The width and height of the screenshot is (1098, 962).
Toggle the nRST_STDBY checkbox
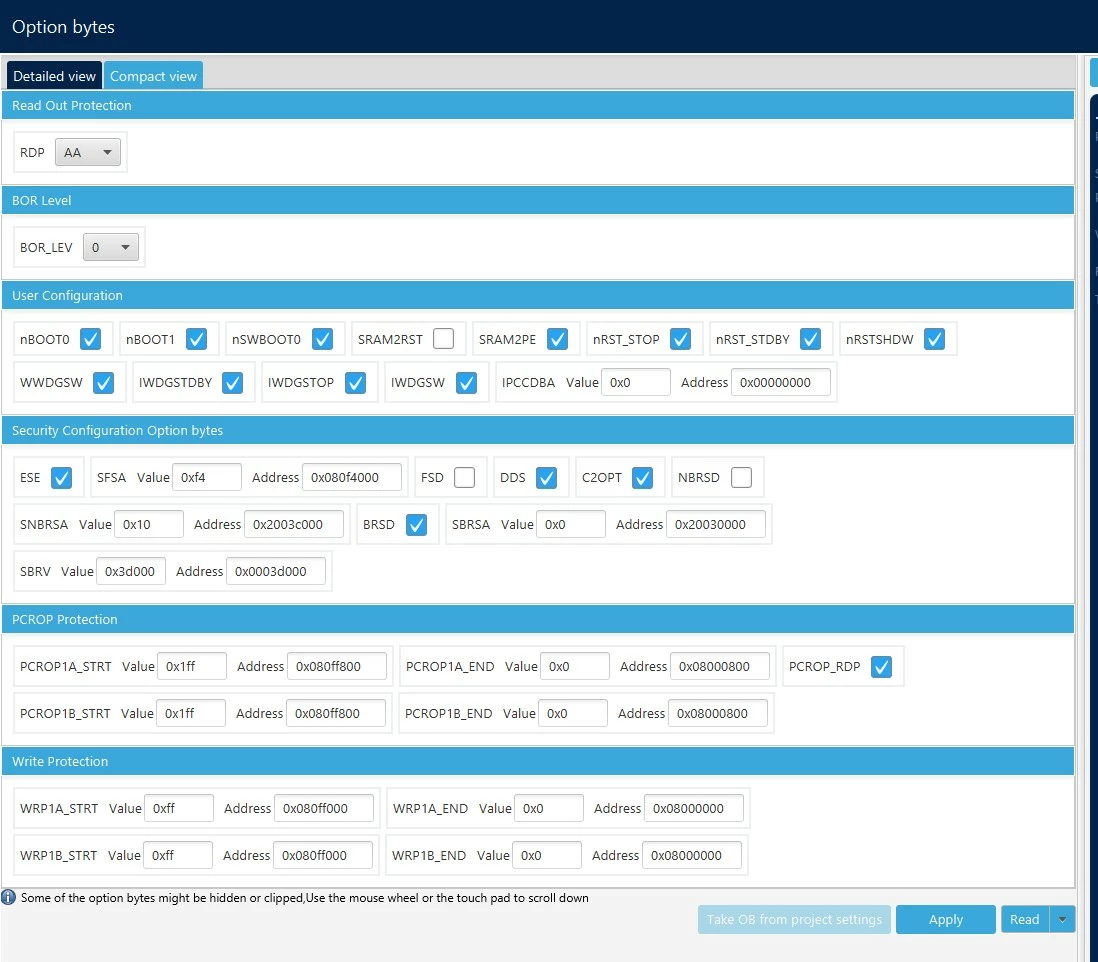pos(811,339)
